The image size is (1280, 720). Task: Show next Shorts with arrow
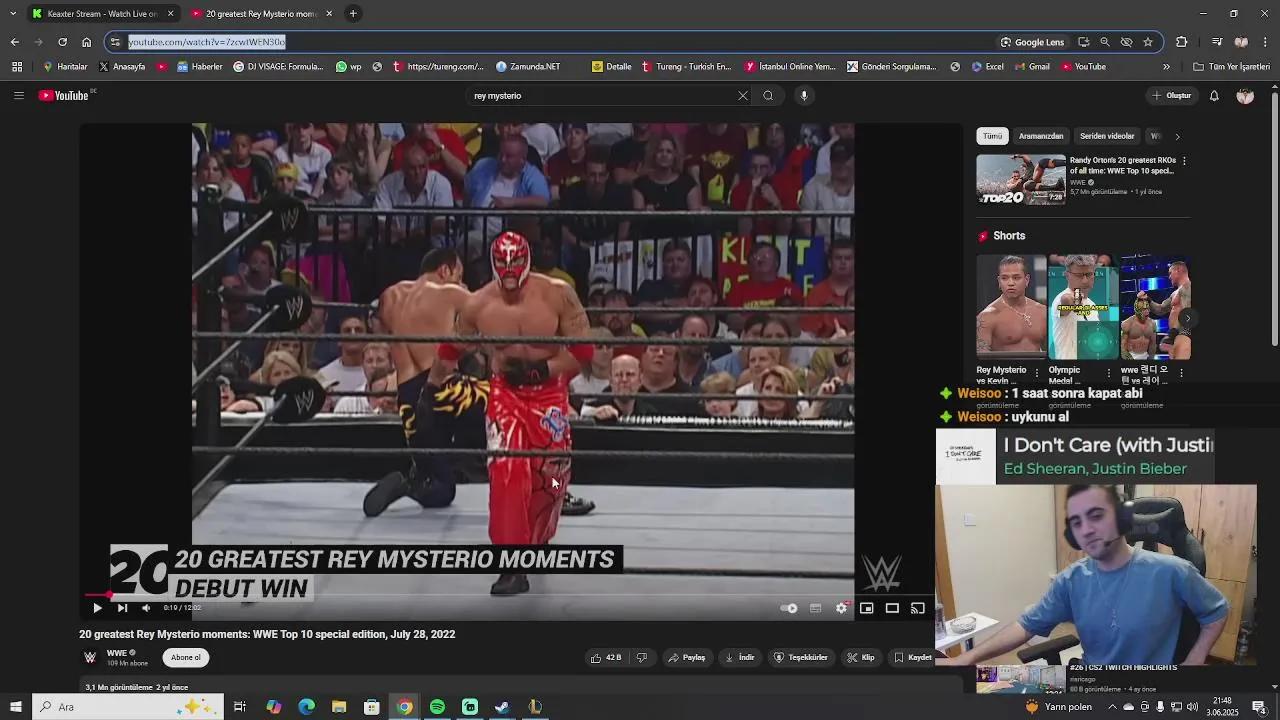point(1187,318)
